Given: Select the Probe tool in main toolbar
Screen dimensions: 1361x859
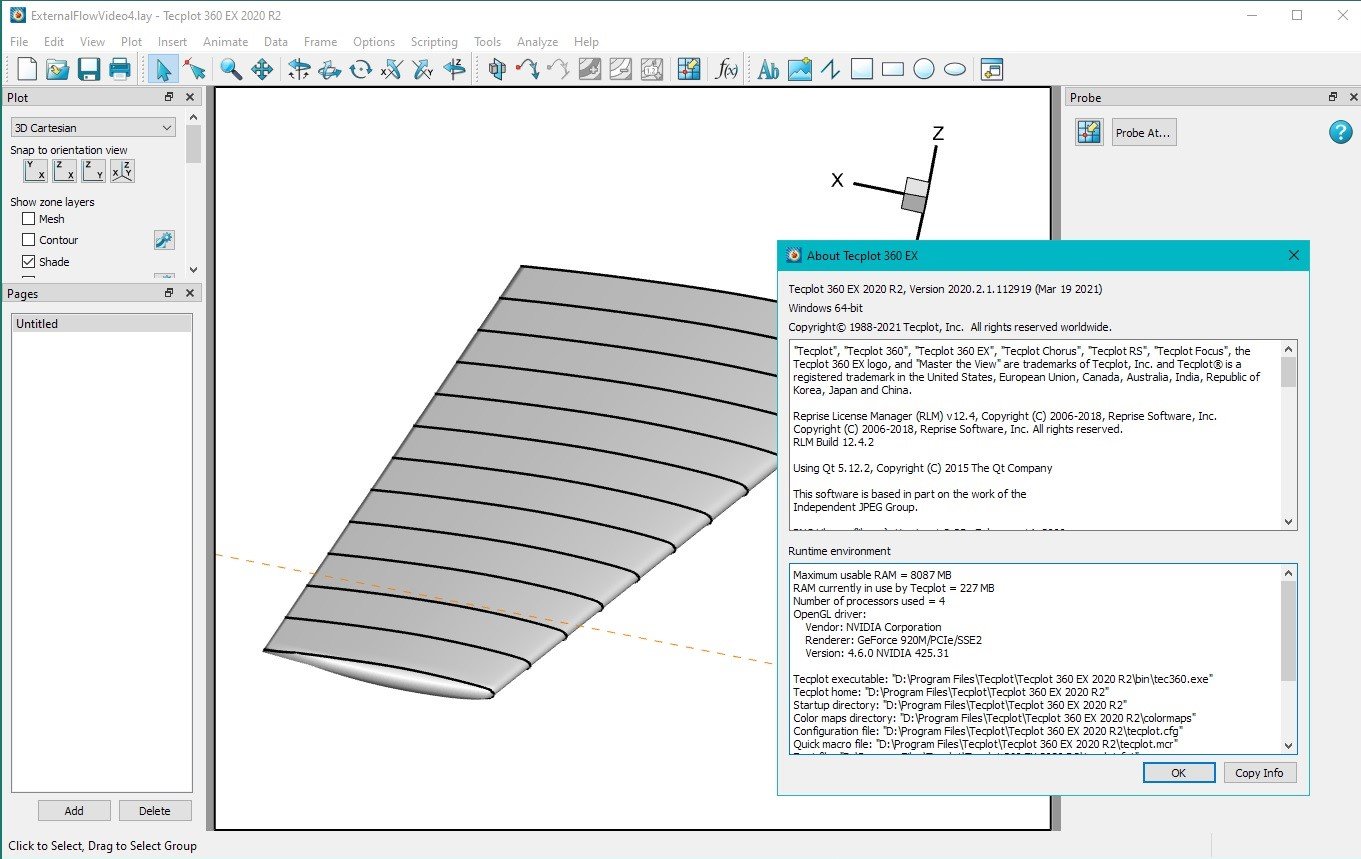Looking at the screenshot, I should point(688,69).
